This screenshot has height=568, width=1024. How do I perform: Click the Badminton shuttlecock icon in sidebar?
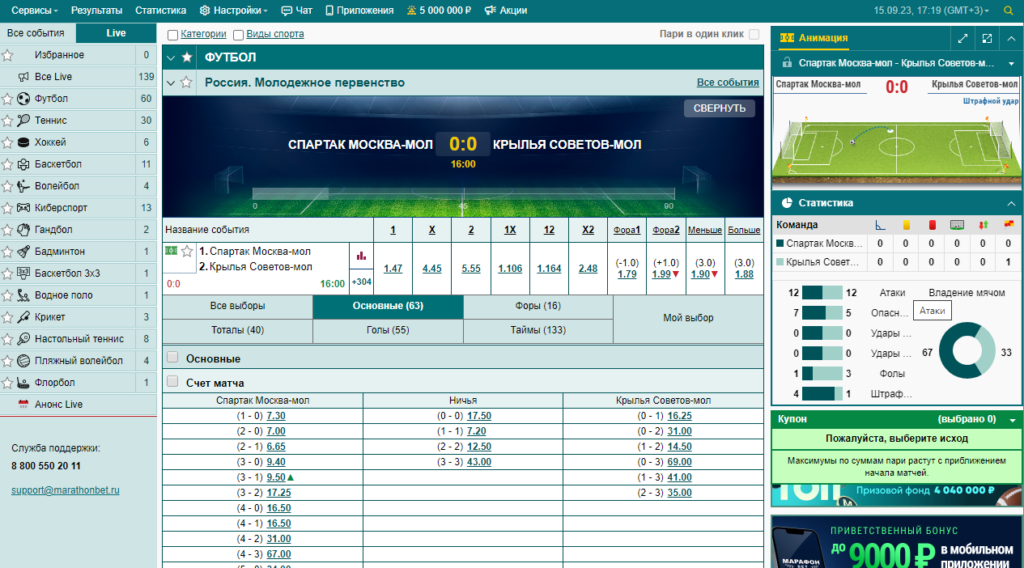click(x=24, y=251)
